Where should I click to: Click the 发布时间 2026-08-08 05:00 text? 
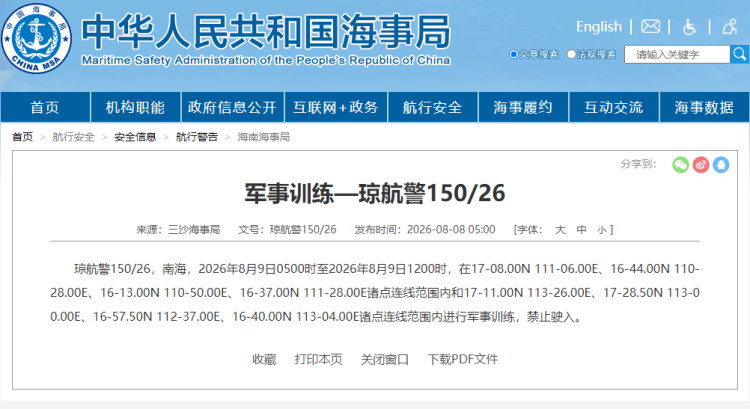[425, 230]
